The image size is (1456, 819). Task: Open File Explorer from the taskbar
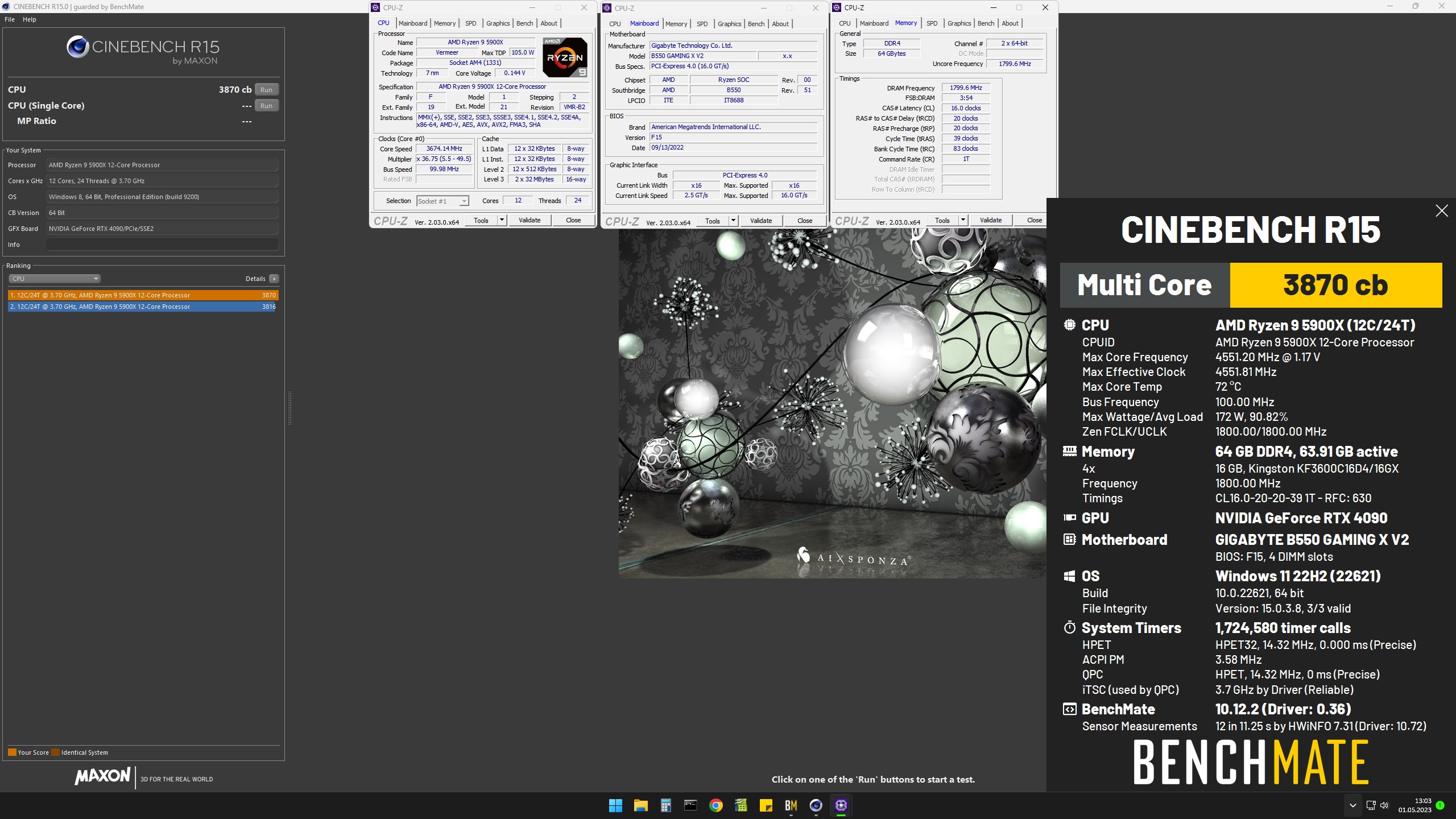[x=641, y=805]
